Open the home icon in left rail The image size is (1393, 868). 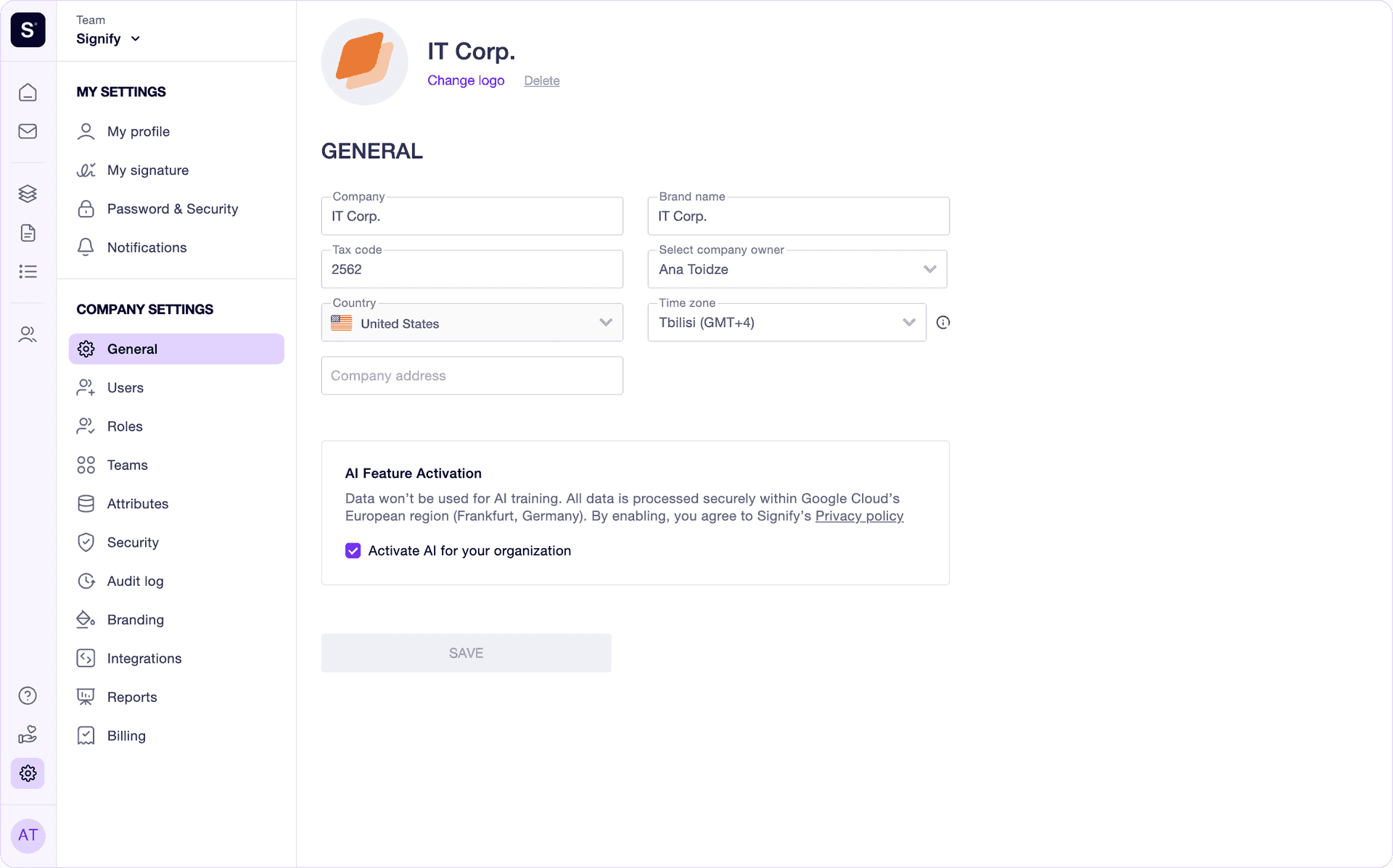click(28, 92)
